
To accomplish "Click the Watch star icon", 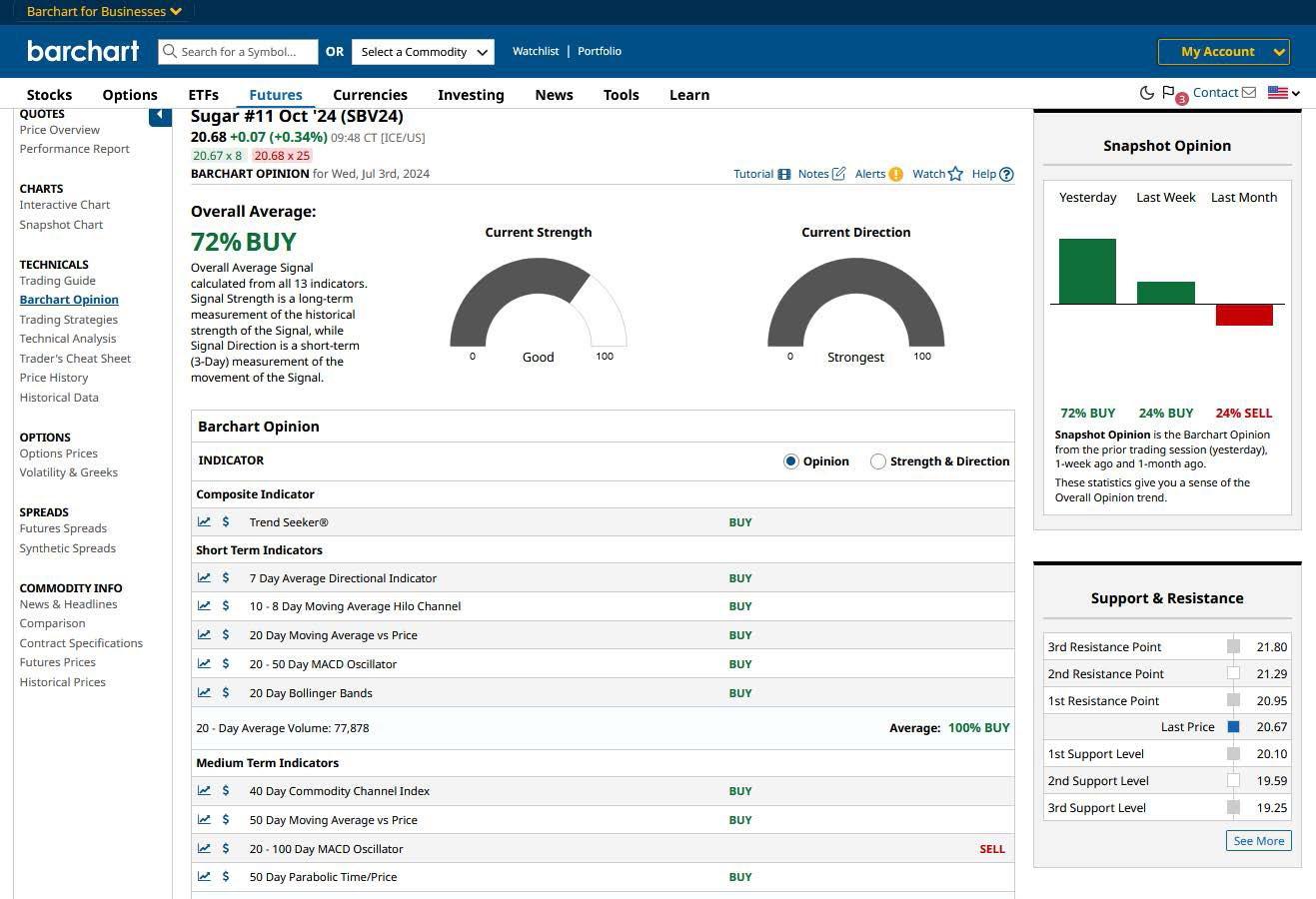I will tap(955, 174).
